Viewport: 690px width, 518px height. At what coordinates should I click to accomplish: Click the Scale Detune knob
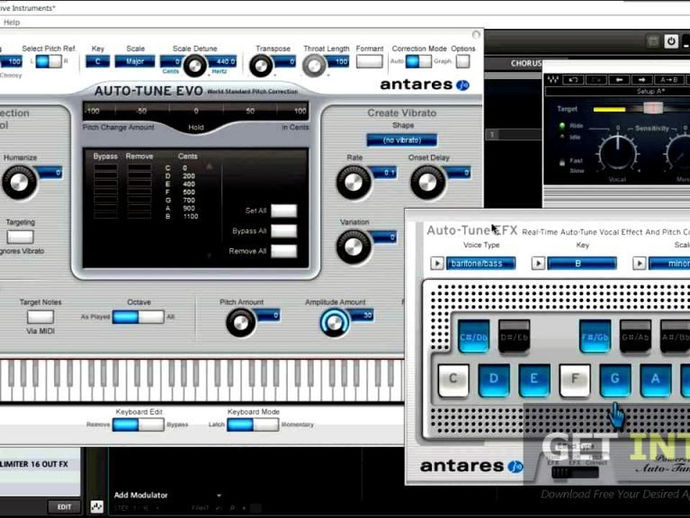click(x=194, y=66)
